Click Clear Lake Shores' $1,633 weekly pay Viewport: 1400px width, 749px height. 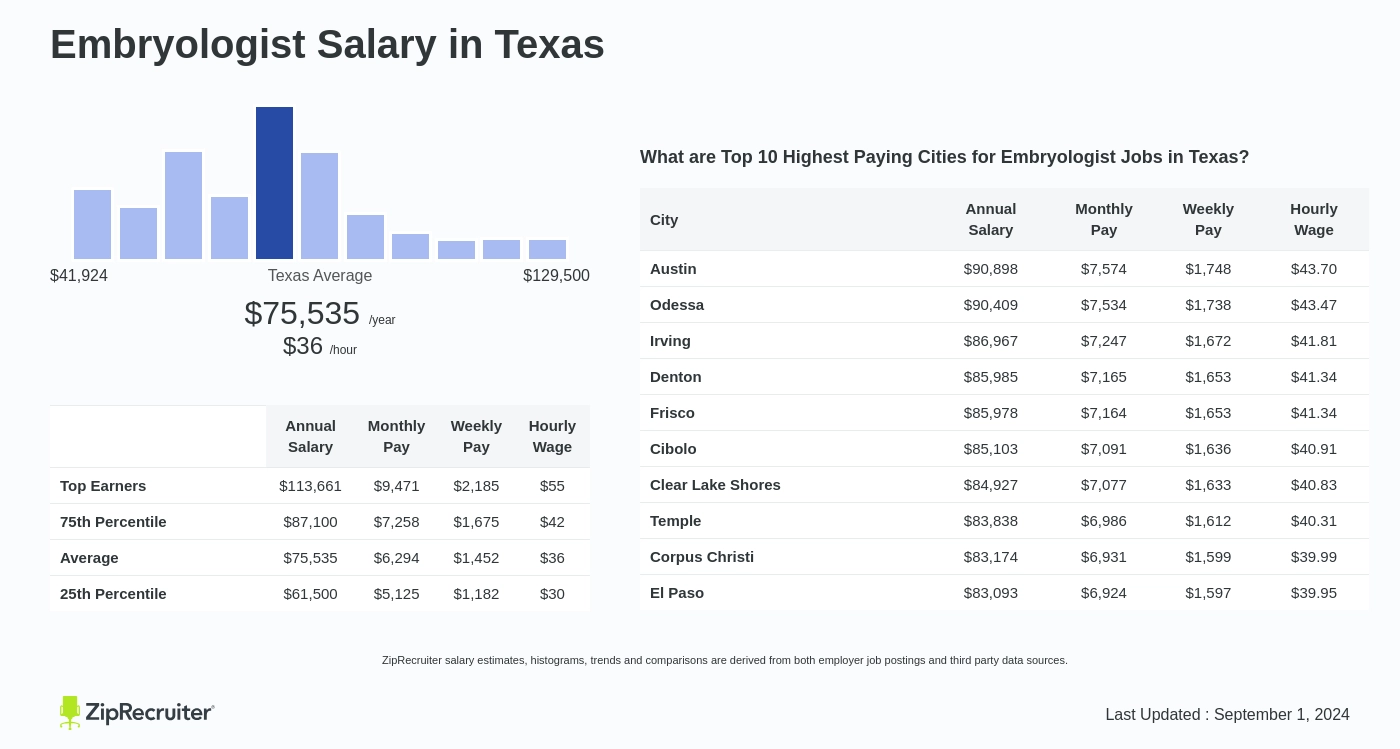pyautogui.click(x=1208, y=485)
